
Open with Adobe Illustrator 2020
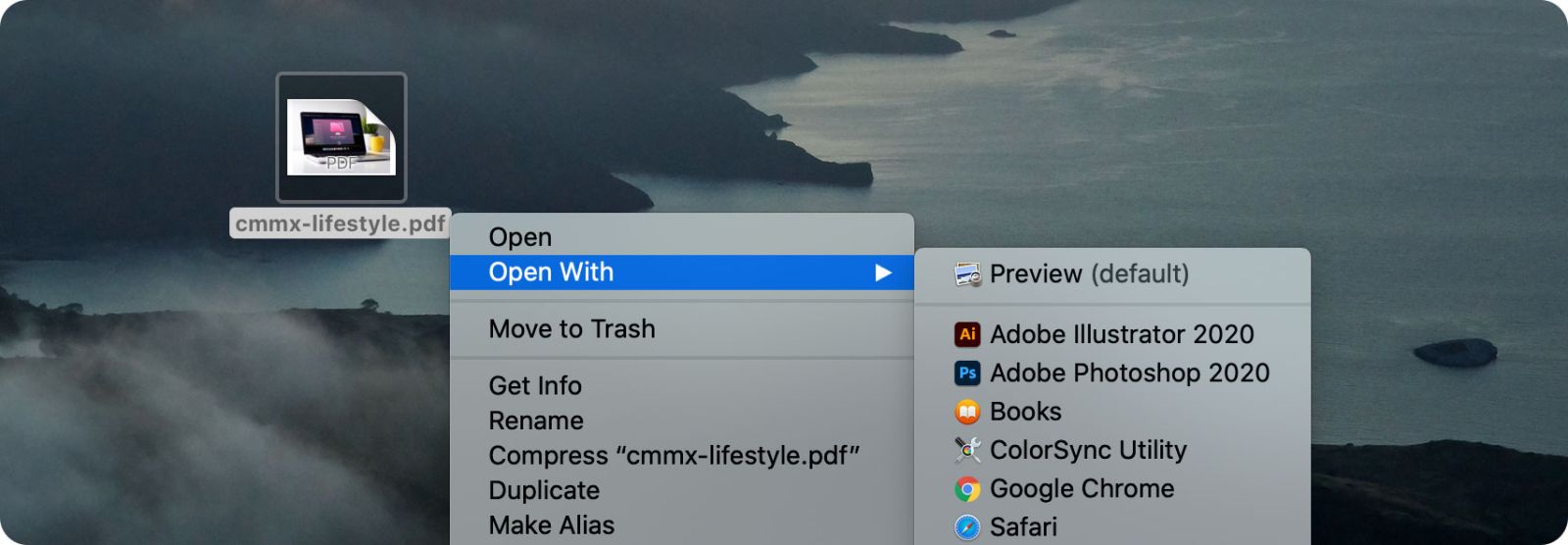pyautogui.click(x=1112, y=334)
